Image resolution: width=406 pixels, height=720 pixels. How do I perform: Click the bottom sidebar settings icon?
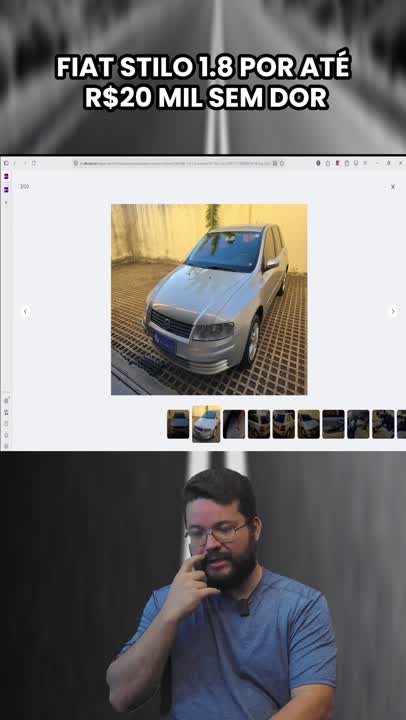(6, 445)
